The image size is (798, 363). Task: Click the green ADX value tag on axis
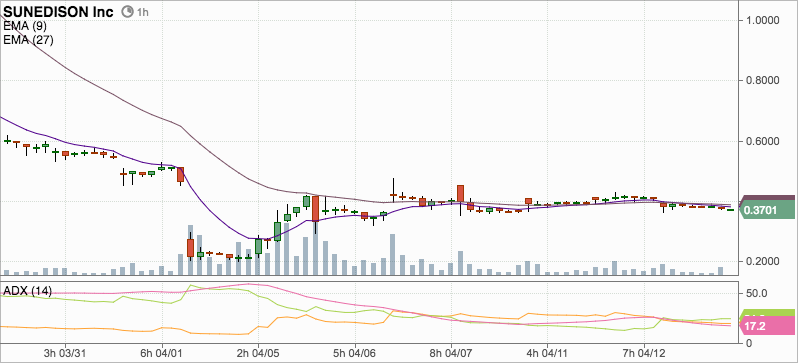click(x=768, y=312)
